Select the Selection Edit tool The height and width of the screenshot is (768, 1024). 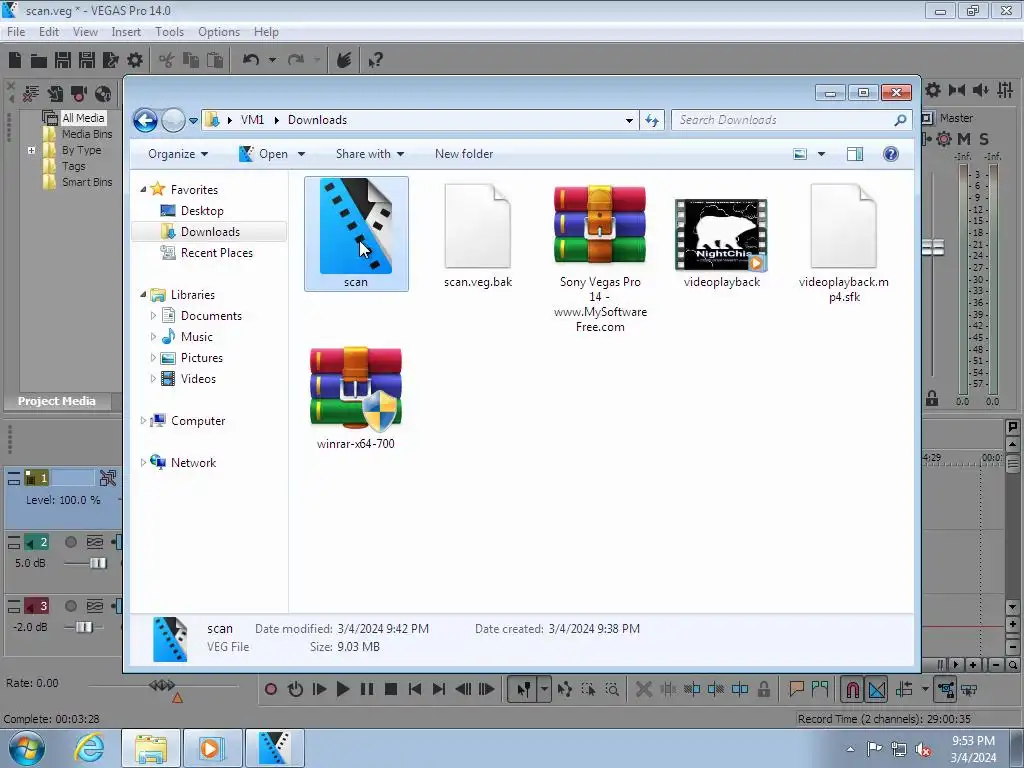click(x=588, y=689)
